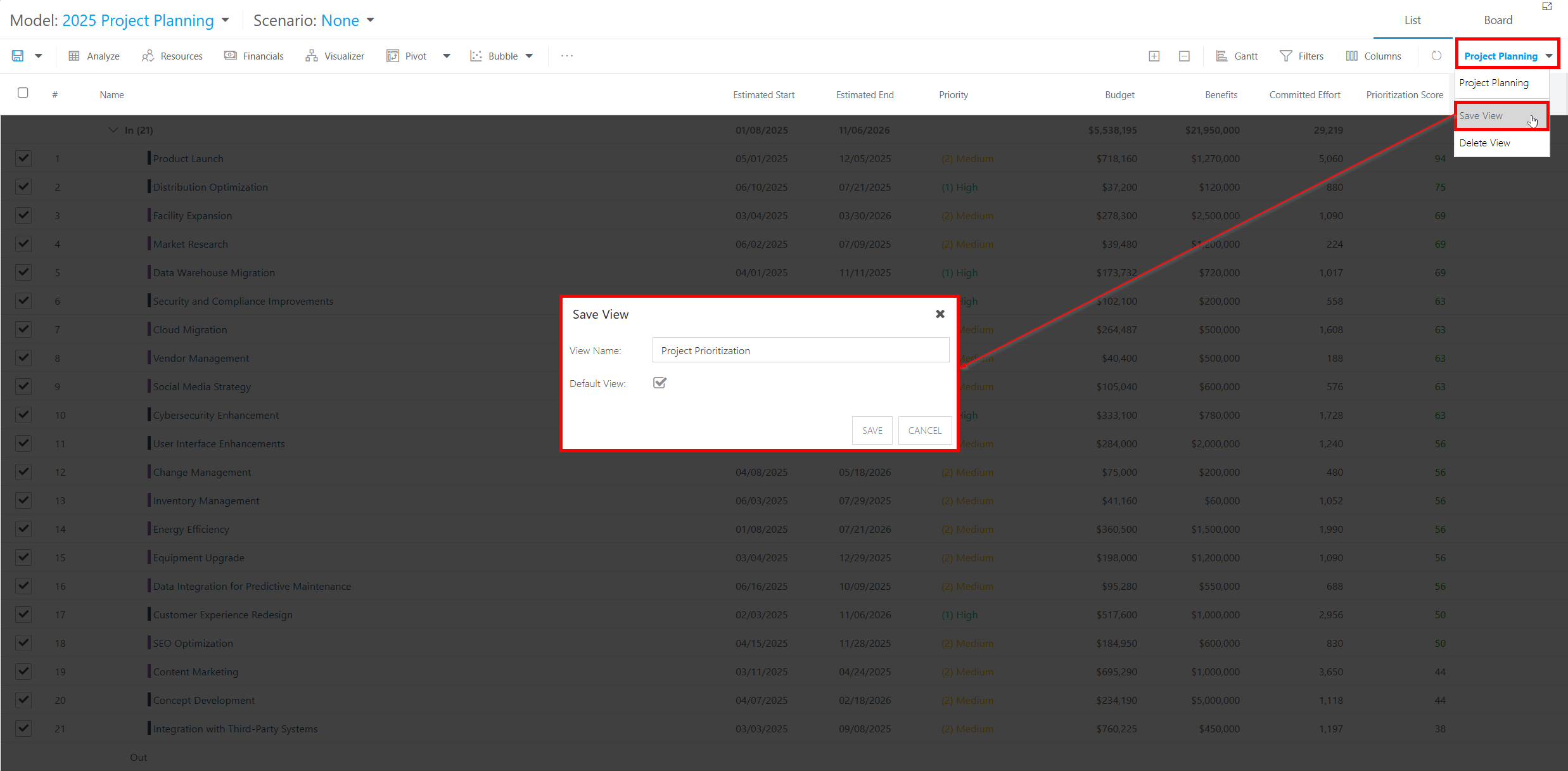The width and height of the screenshot is (1568, 771).
Task: Click the SAVE button in dialog
Action: pos(872,430)
